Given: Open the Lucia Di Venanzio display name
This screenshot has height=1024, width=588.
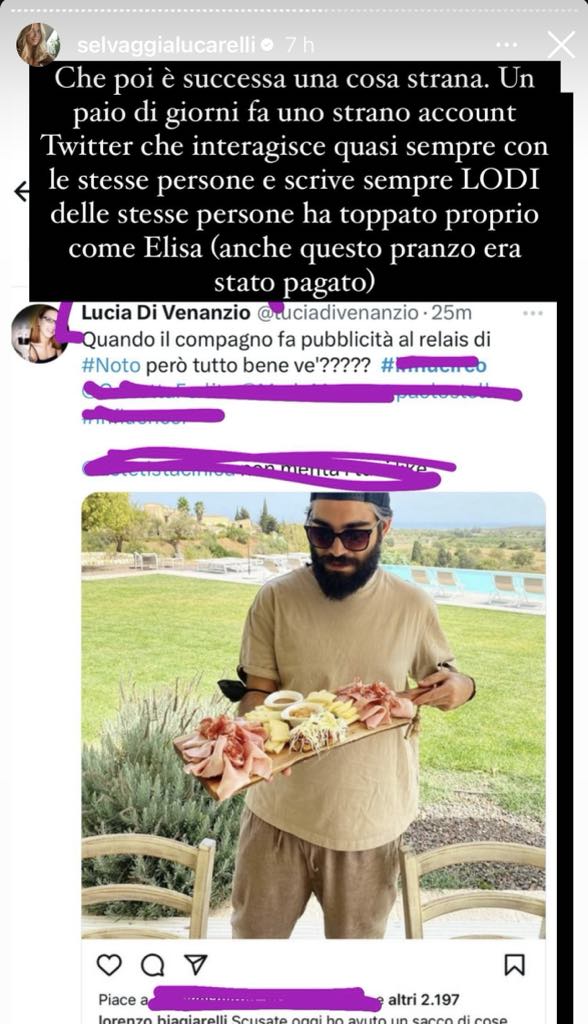Looking at the screenshot, I should pyautogui.click(x=166, y=313).
